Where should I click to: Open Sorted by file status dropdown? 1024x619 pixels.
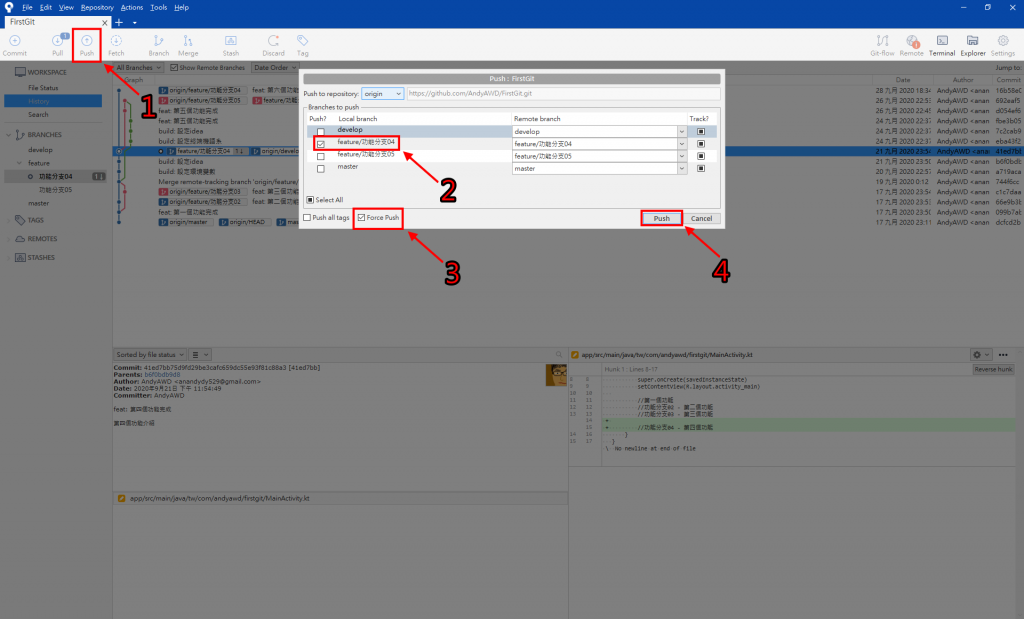click(150, 355)
